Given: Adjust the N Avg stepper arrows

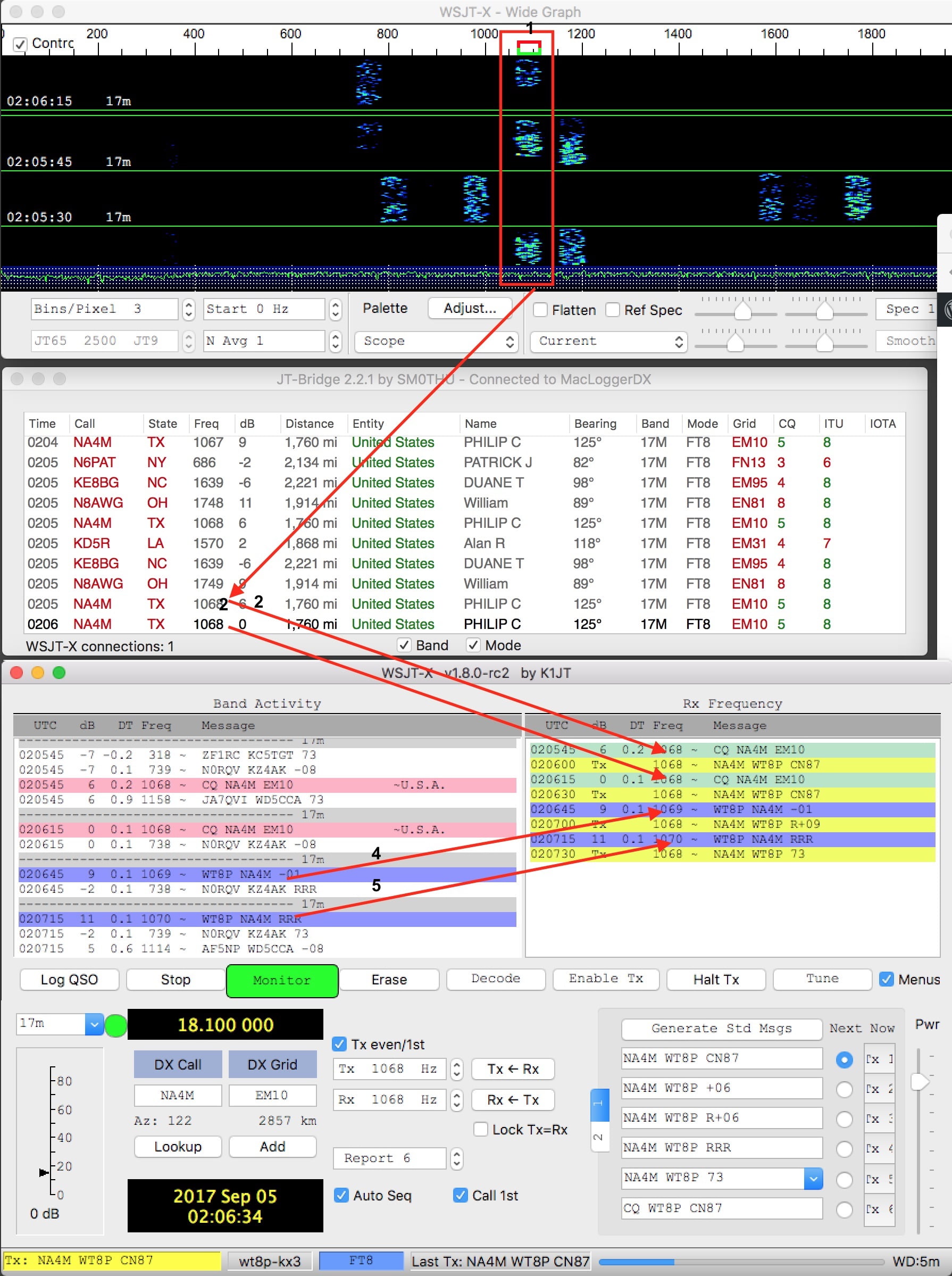Looking at the screenshot, I should pos(336,341).
